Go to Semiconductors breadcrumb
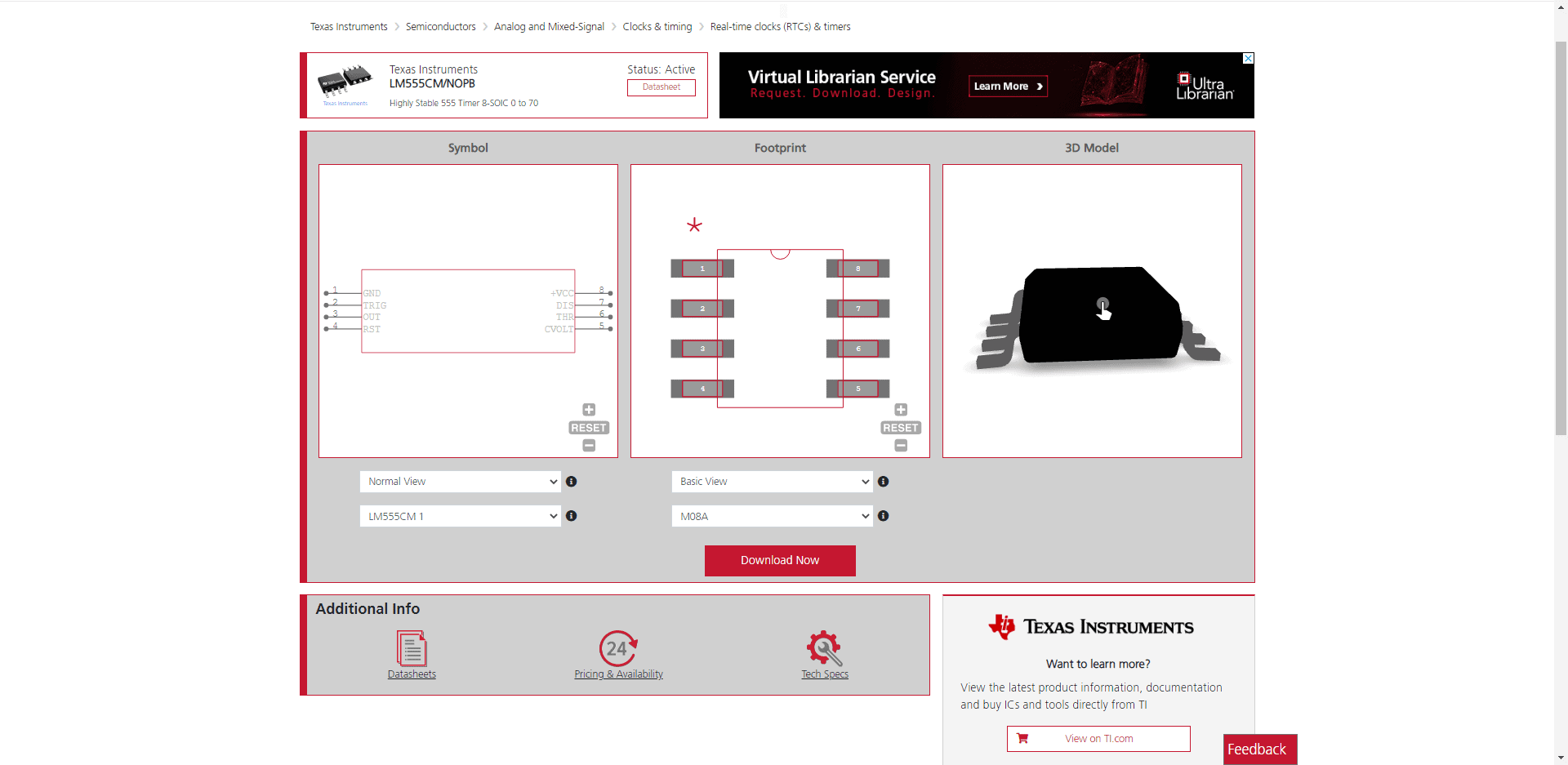The image size is (1568, 765). coord(440,27)
